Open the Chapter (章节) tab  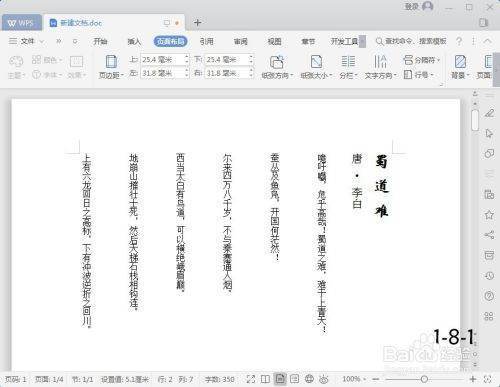(x=308, y=41)
